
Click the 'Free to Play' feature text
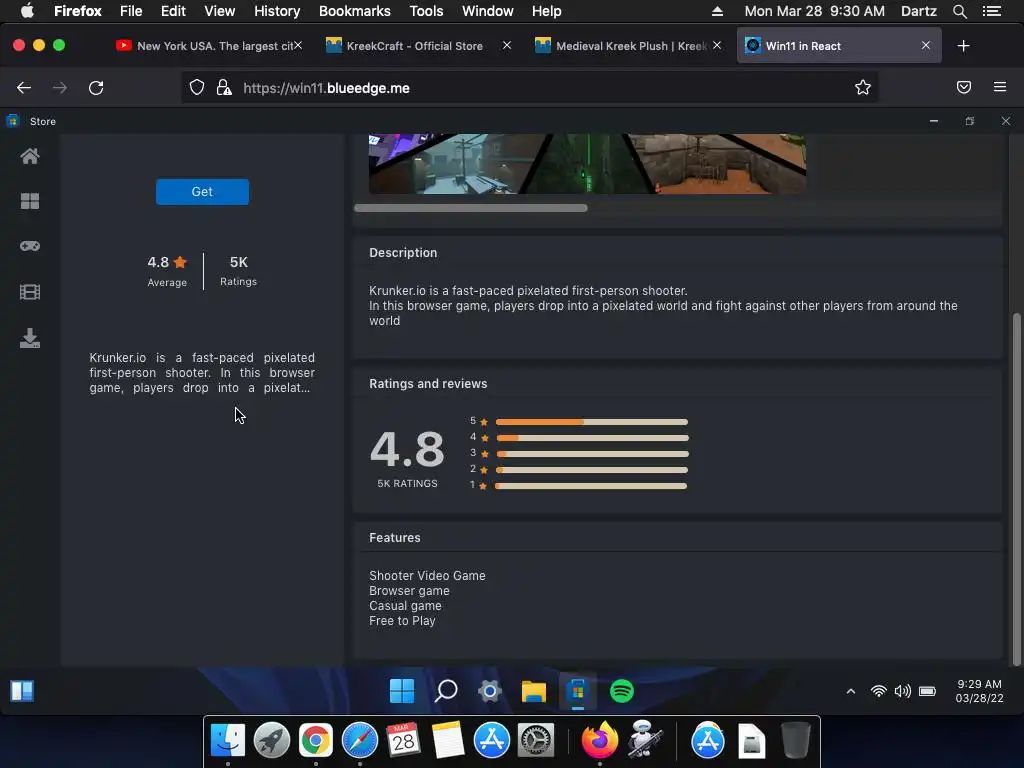click(402, 621)
